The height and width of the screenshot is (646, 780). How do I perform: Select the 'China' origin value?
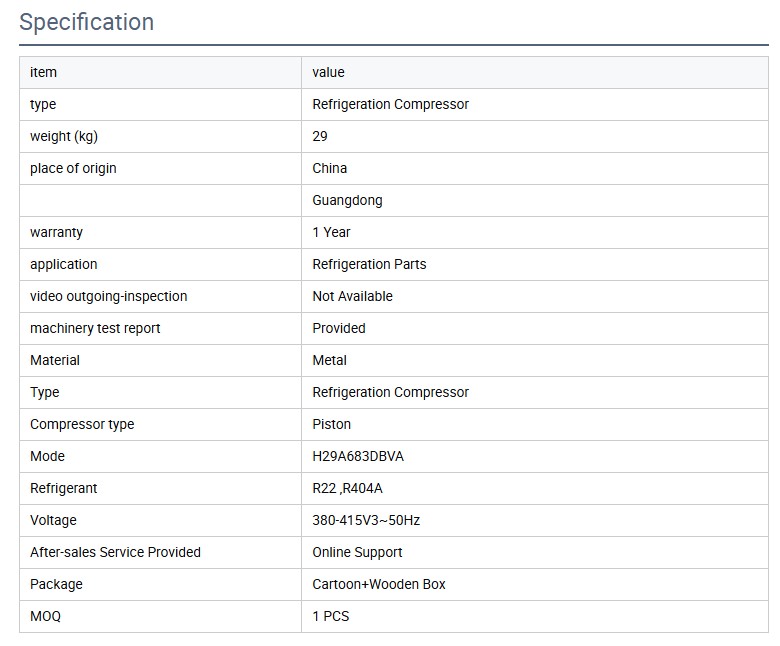(x=330, y=168)
